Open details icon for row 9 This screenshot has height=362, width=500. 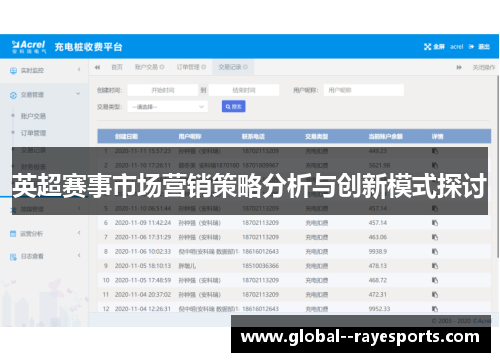click(x=435, y=266)
